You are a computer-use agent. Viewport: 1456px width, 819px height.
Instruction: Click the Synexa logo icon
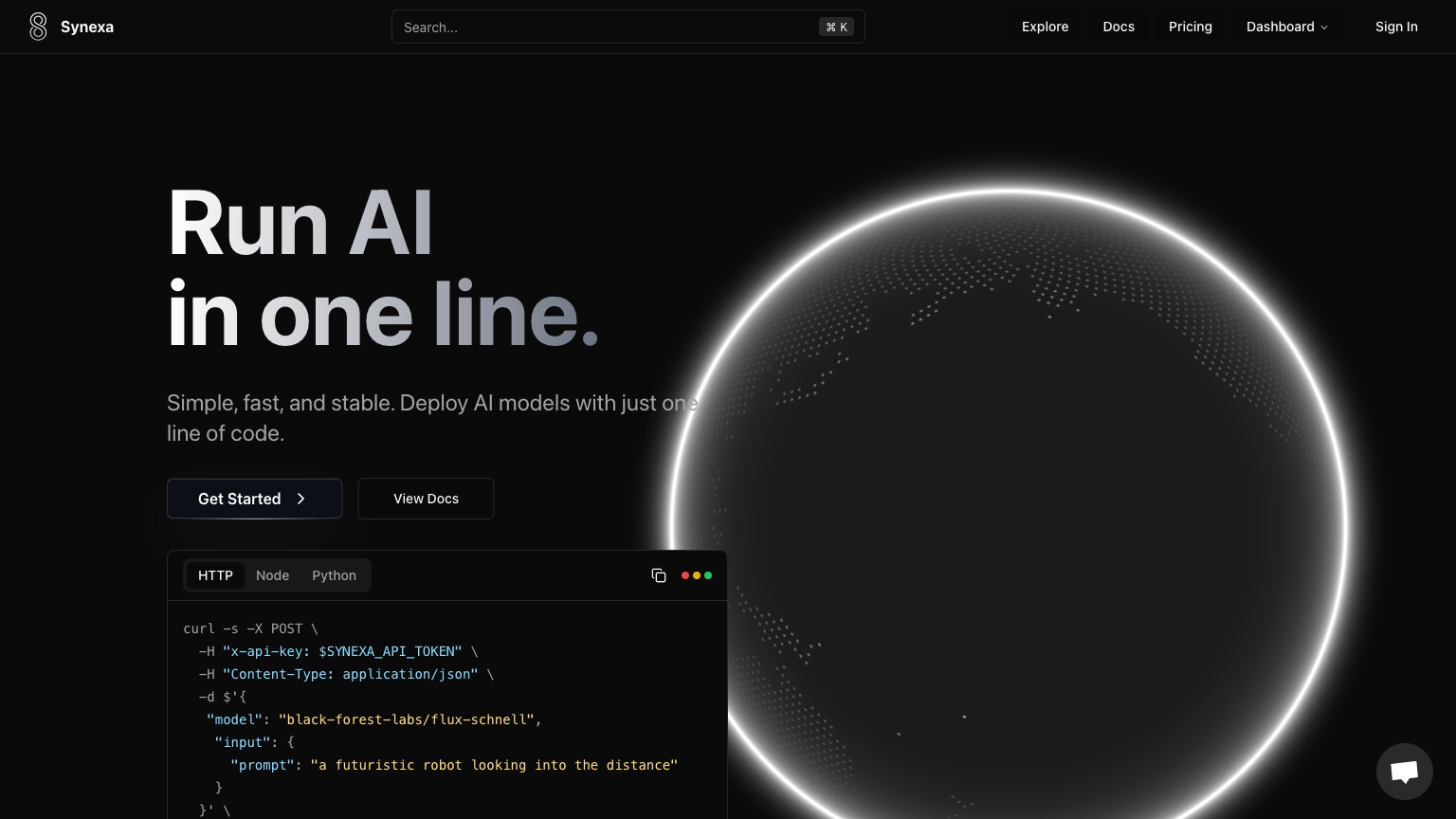(38, 27)
